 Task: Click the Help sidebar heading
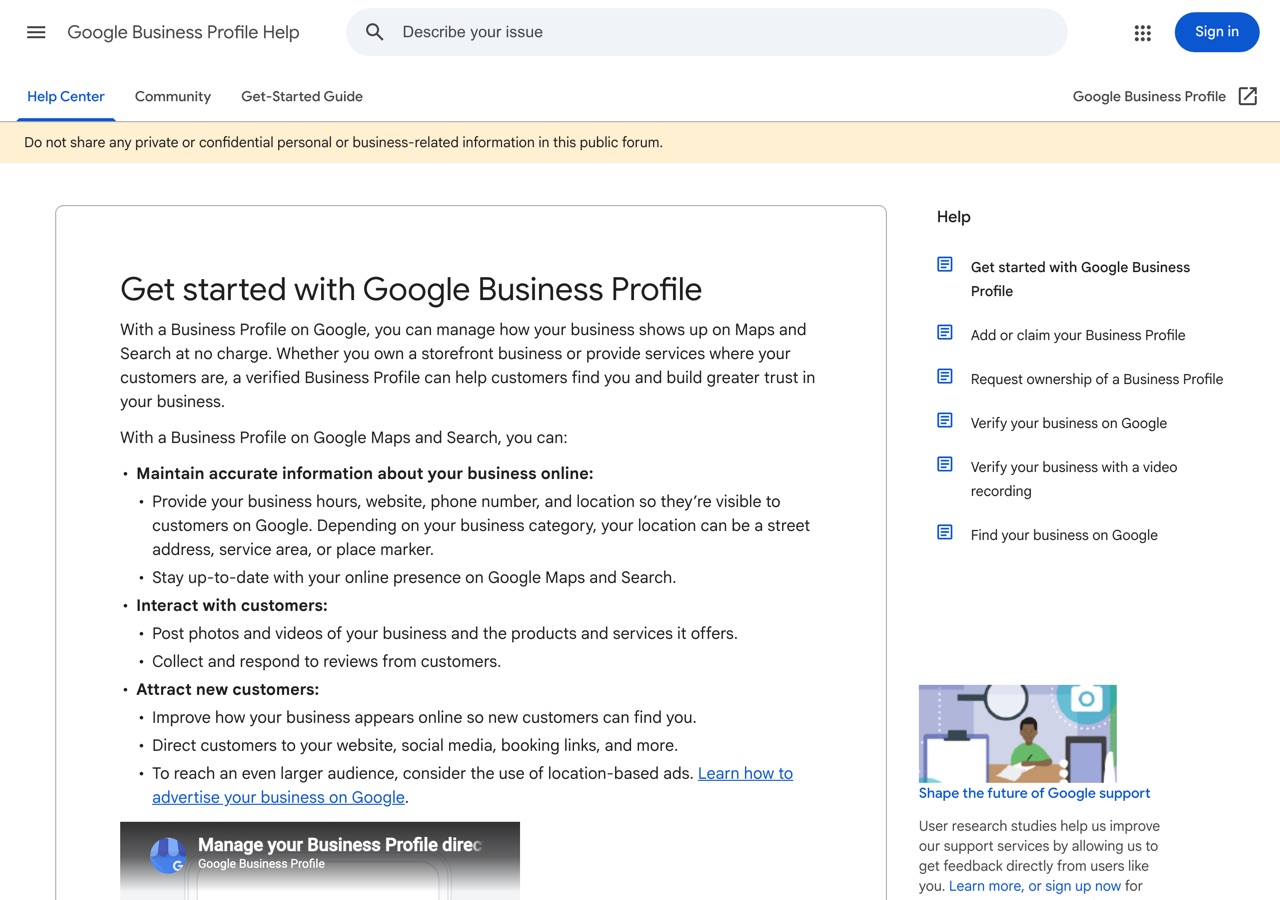point(954,216)
